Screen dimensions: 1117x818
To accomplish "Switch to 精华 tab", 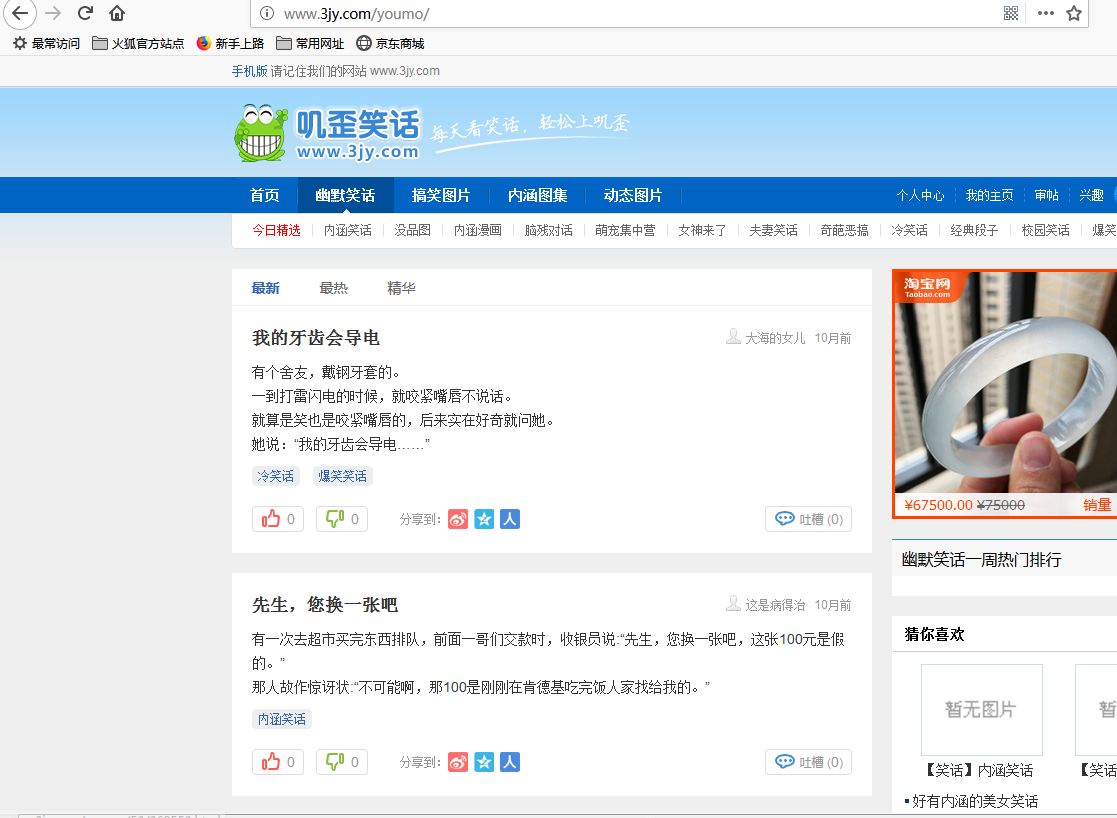I will click(x=401, y=288).
